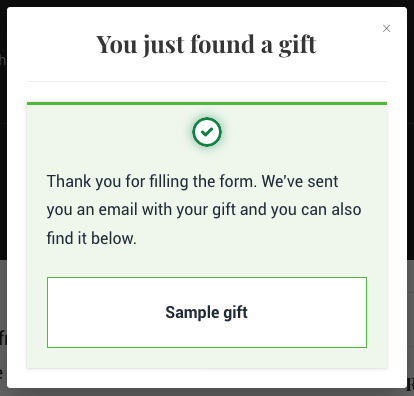The height and width of the screenshot is (396, 414).
Task: Click the dark backdrop above the popup
Action: 207,3
